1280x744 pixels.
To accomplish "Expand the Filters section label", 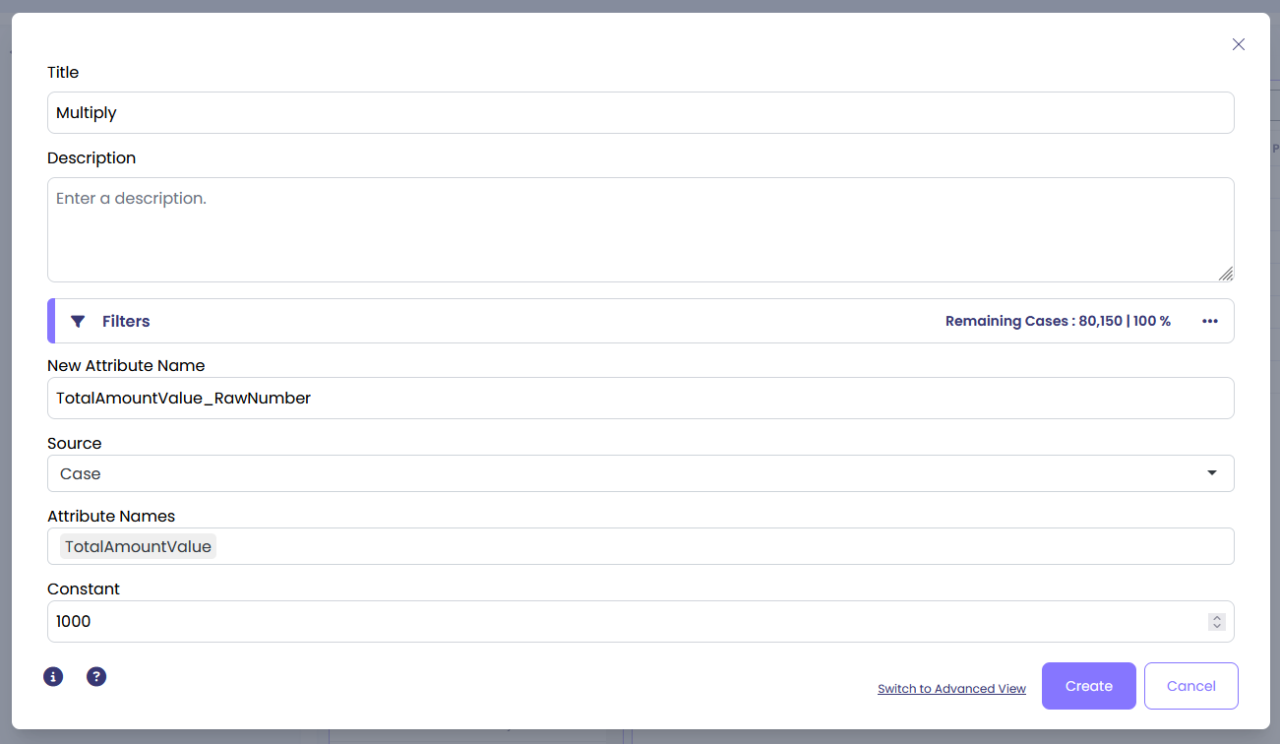I will coord(126,321).
